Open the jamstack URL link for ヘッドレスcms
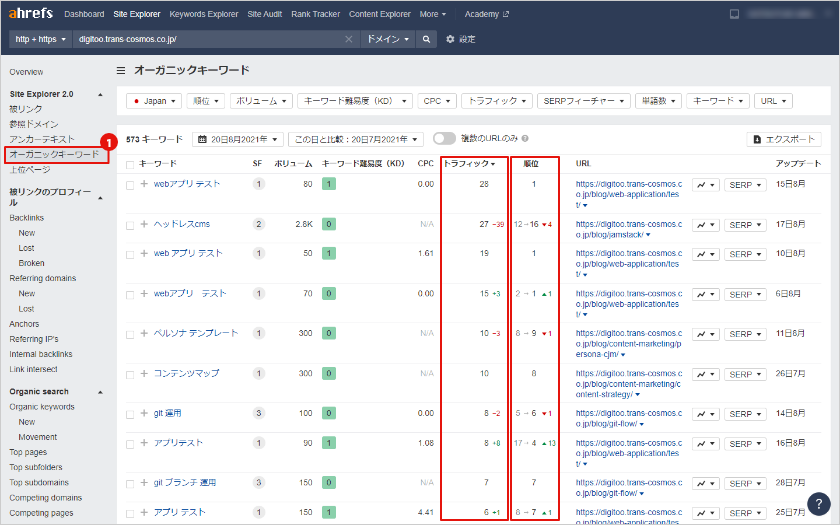 click(x=628, y=229)
